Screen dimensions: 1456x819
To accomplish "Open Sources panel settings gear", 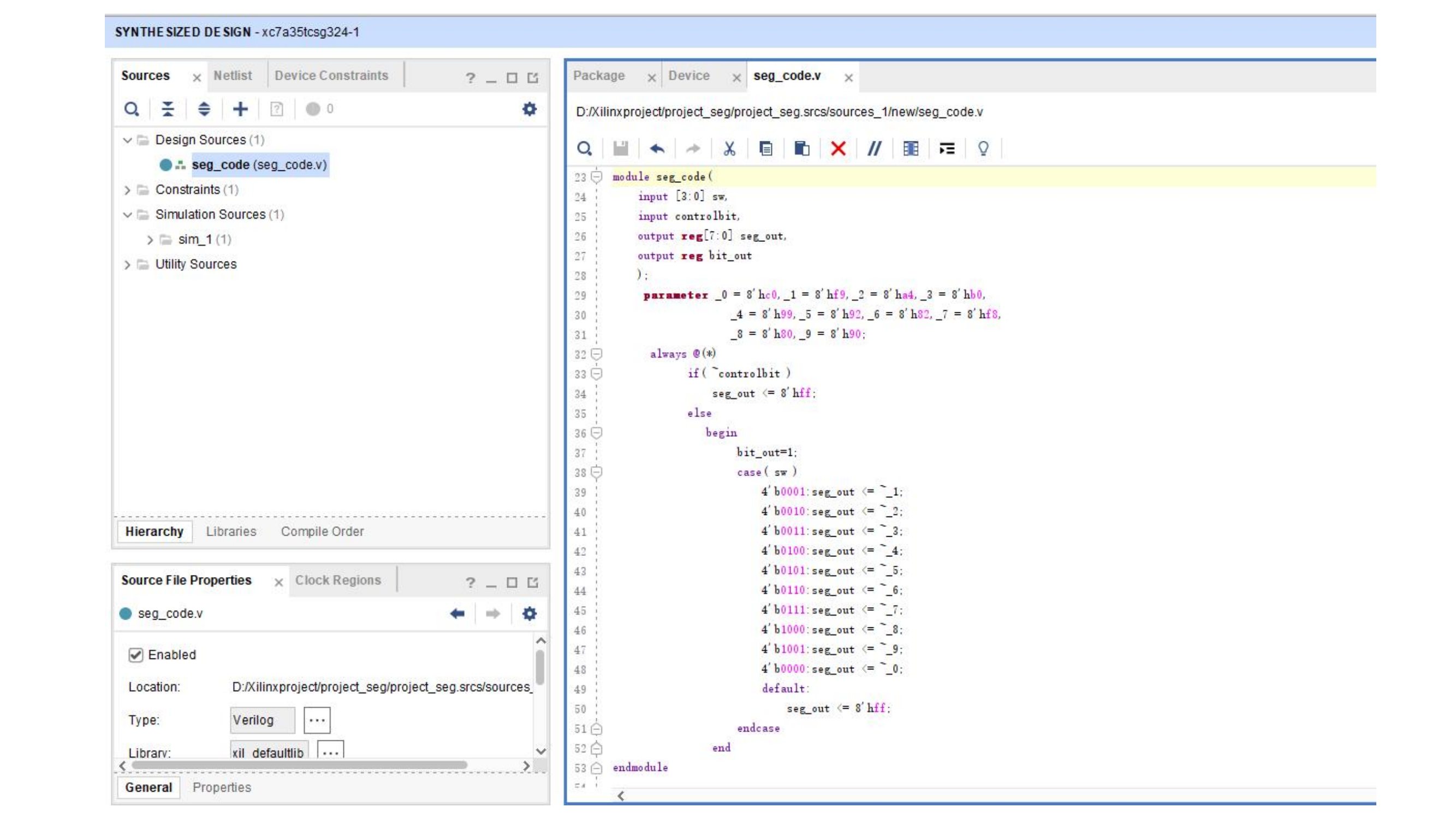I will (529, 109).
